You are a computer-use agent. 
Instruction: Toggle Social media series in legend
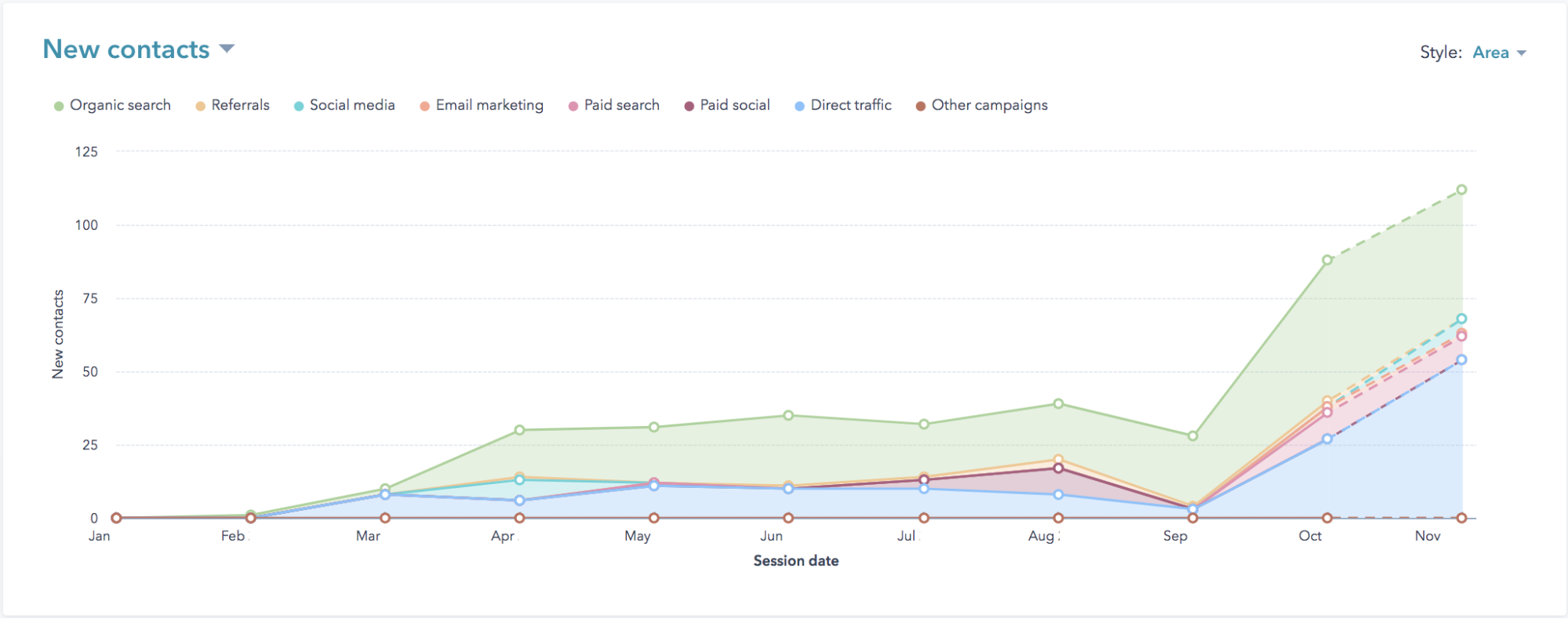pos(344,105)
